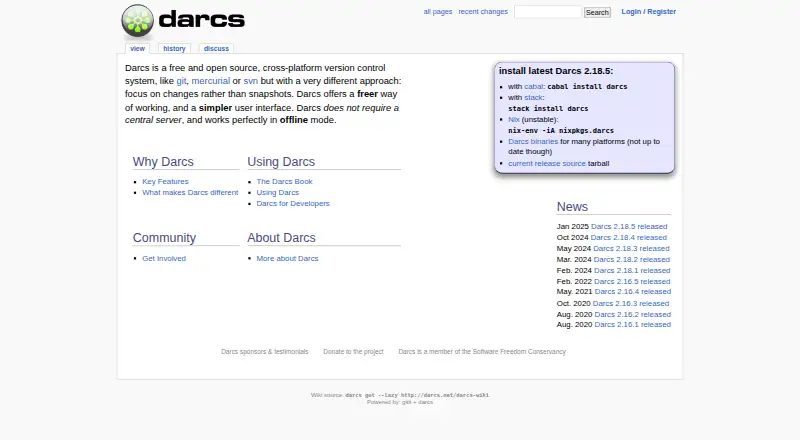
Task: Click the darcs wordmark title
Action: click(x=202, y=20)
